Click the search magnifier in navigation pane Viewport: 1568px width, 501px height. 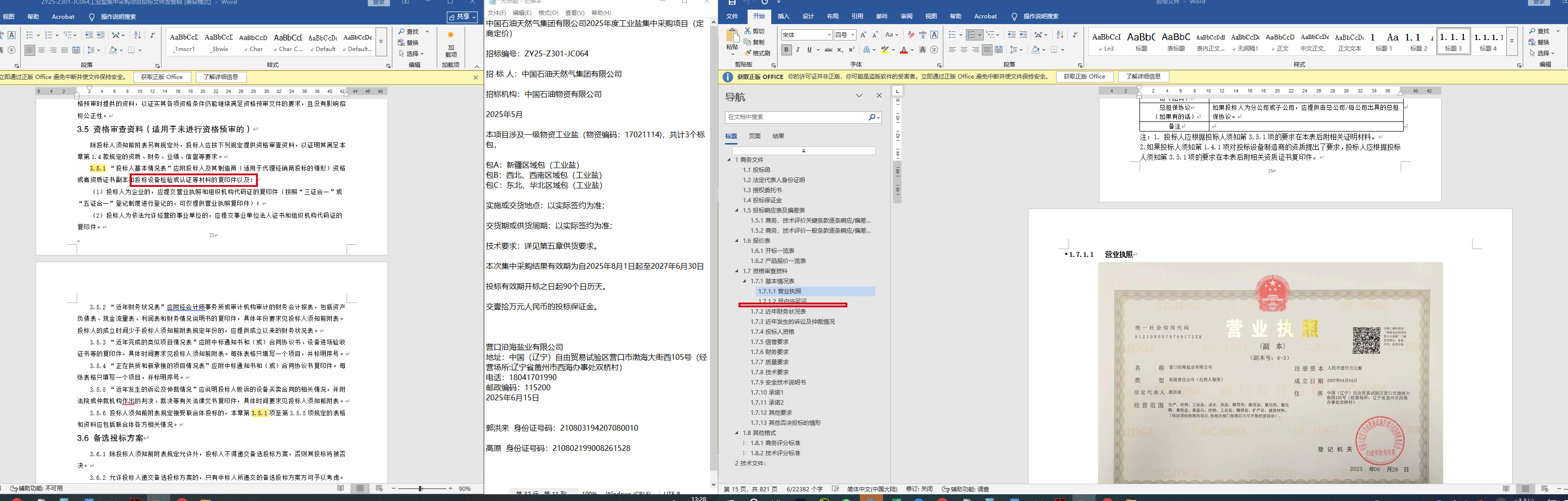[871, 117]
